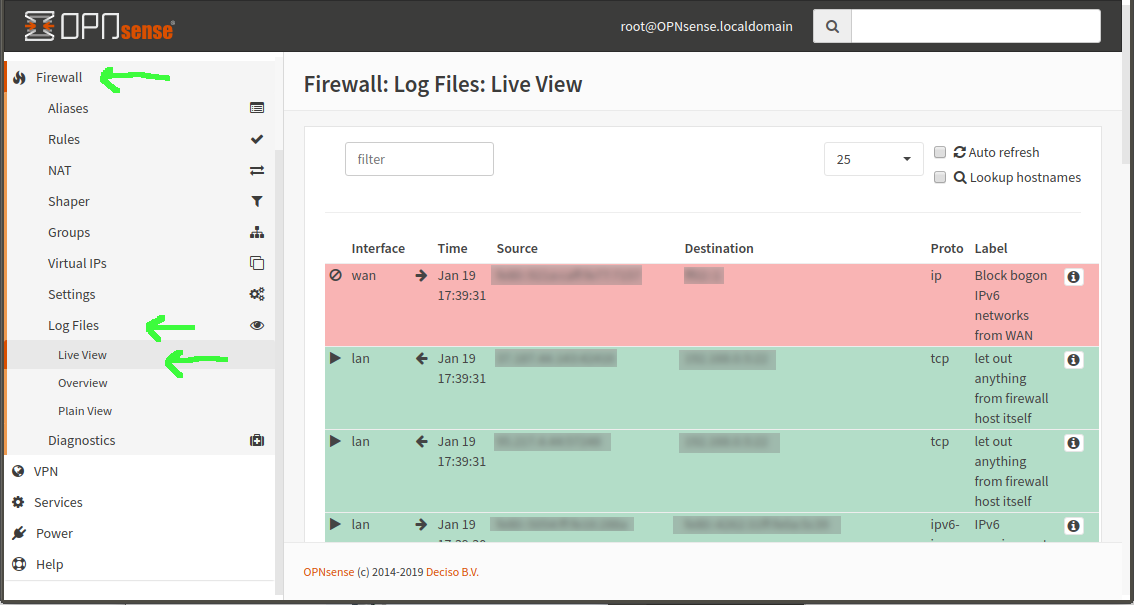Open the Aliases menu entry

pos(68,108)
